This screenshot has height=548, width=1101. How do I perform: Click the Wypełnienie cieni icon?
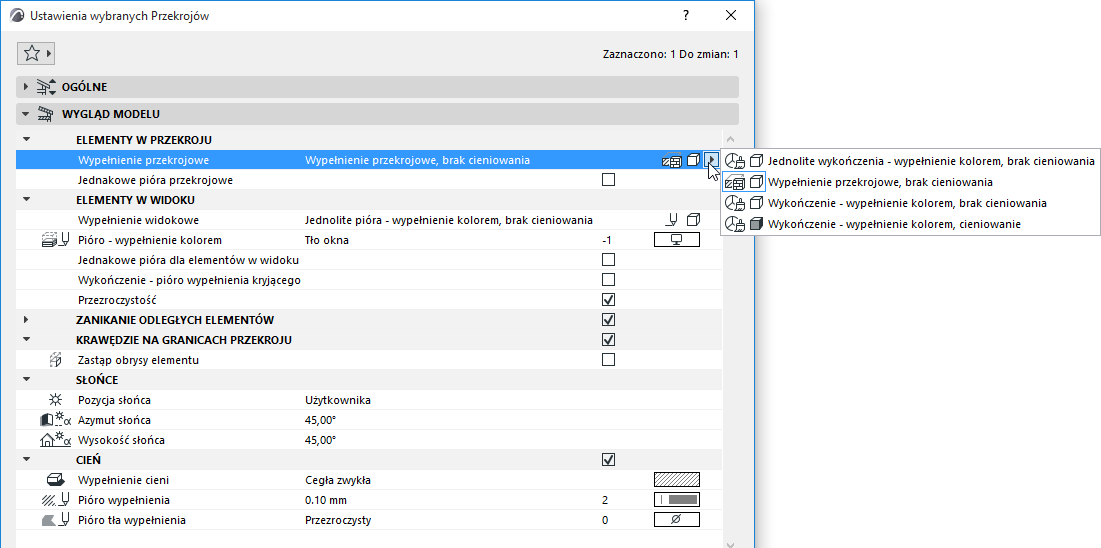point(55,481)
